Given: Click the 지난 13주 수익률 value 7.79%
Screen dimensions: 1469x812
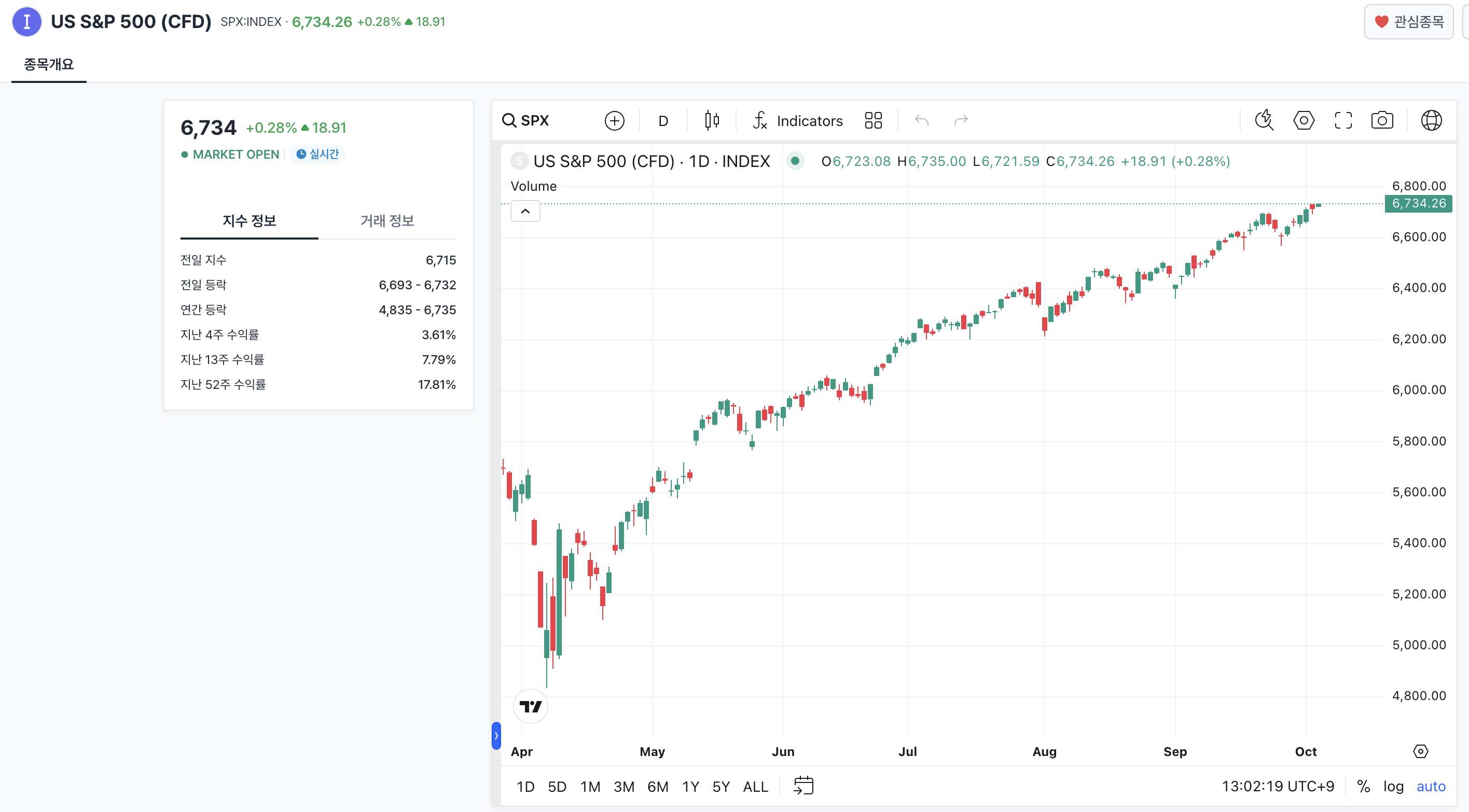Looking at the screenshot, I should pos(438,360).
